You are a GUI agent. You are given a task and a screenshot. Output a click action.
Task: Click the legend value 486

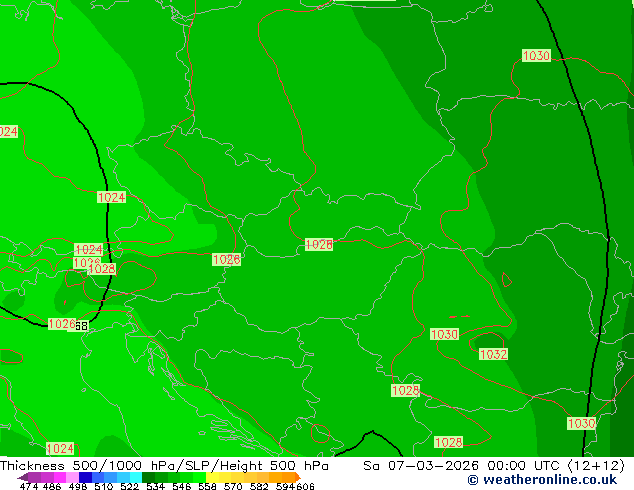(52, 486)
